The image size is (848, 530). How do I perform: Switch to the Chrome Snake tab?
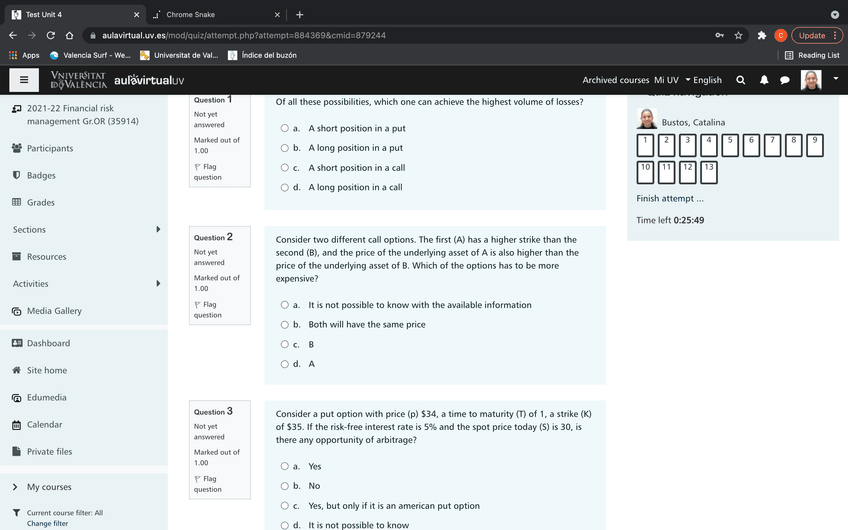coord(210,14)
